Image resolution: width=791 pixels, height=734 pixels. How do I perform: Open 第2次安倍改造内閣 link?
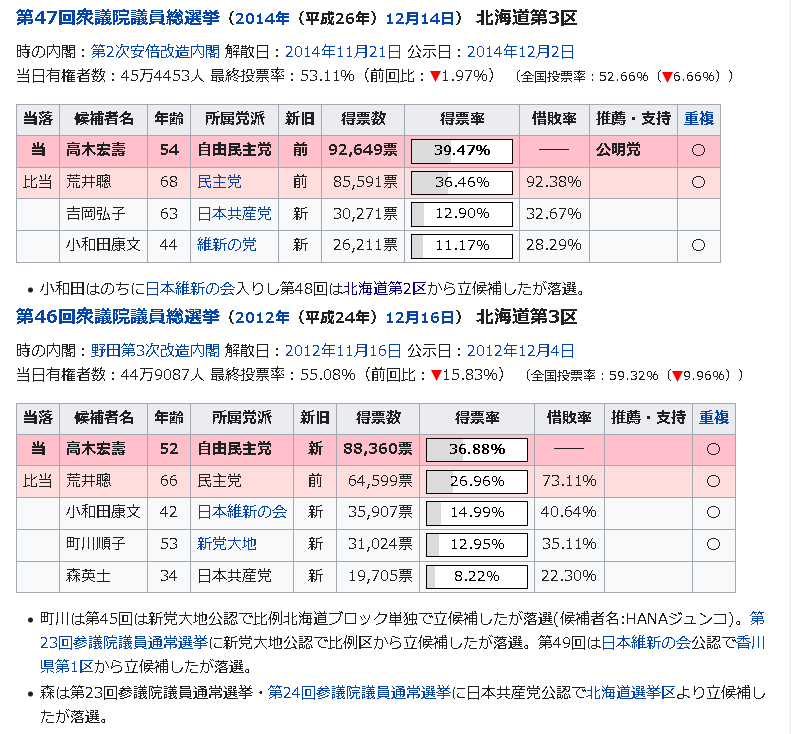(x=155, y=51)
